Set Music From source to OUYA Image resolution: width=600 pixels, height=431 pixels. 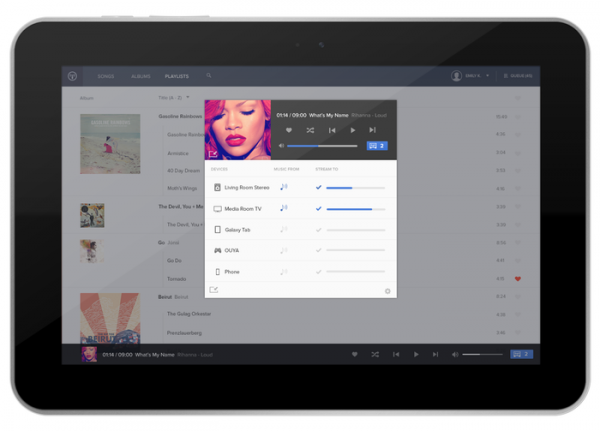[284, 250]
